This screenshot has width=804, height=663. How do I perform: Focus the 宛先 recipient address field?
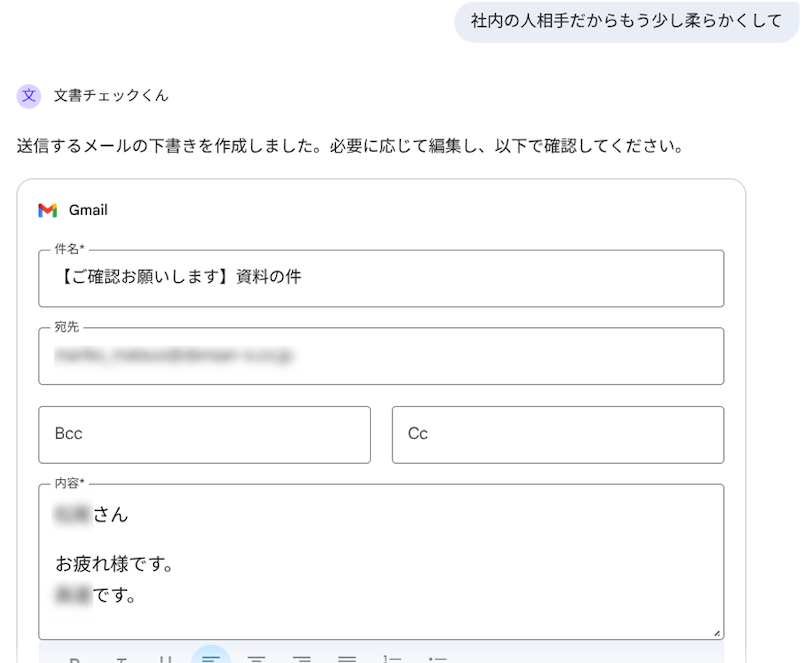point(381,356)
